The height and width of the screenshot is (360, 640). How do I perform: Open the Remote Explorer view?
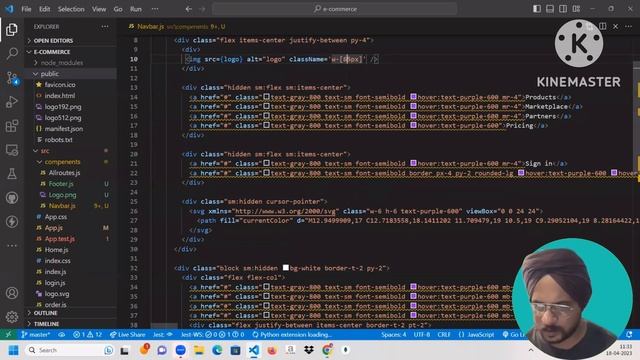coord(12,150)
